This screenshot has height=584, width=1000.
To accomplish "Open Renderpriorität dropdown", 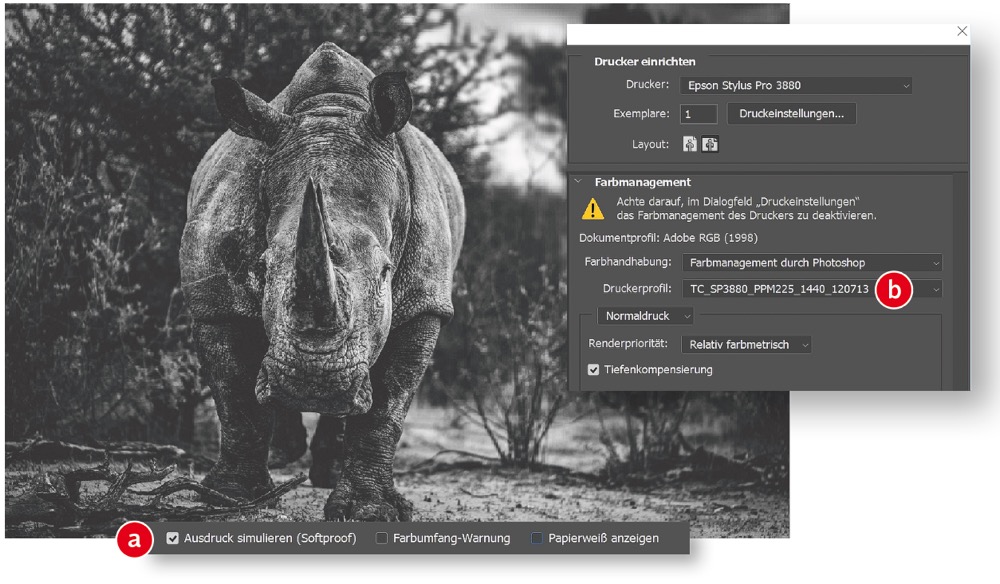I will (748, 345).
